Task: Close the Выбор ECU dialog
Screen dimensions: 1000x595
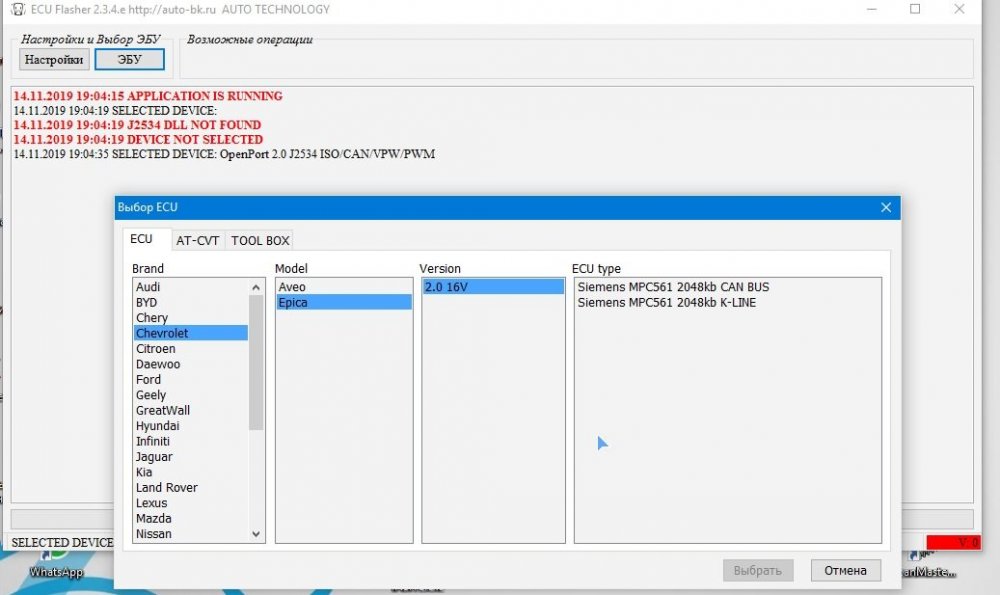Action: (886, 207)
